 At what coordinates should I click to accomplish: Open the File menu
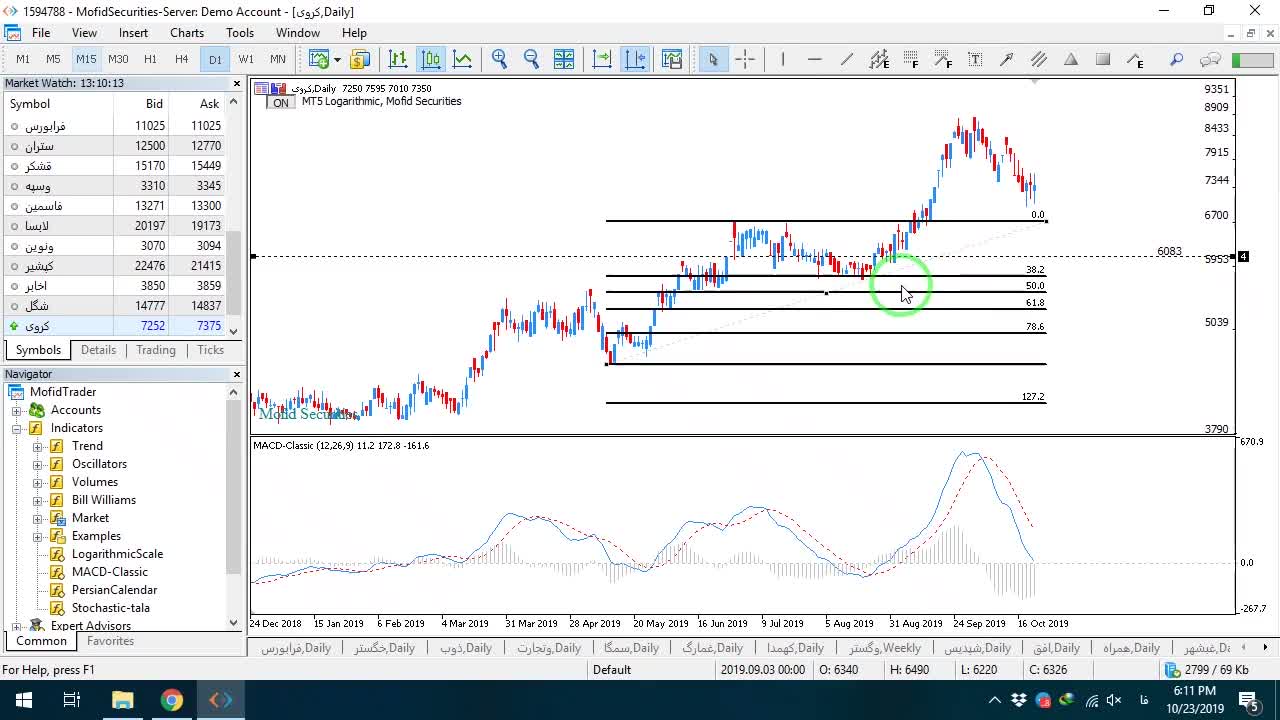coord(41,33)
